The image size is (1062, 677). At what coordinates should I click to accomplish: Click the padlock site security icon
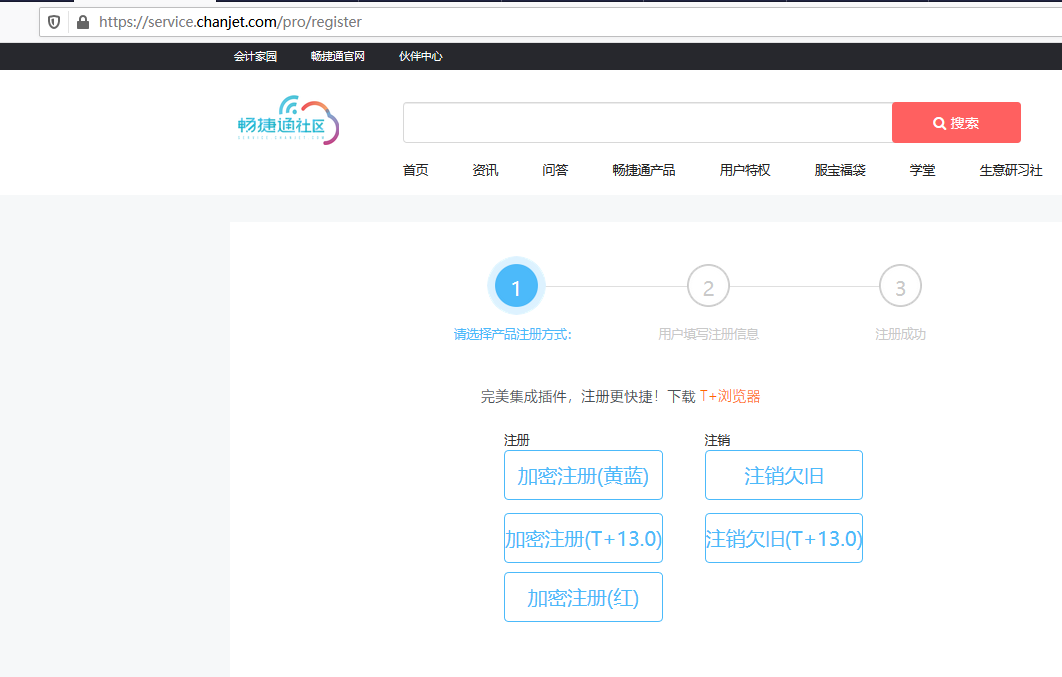pos(83,22)
